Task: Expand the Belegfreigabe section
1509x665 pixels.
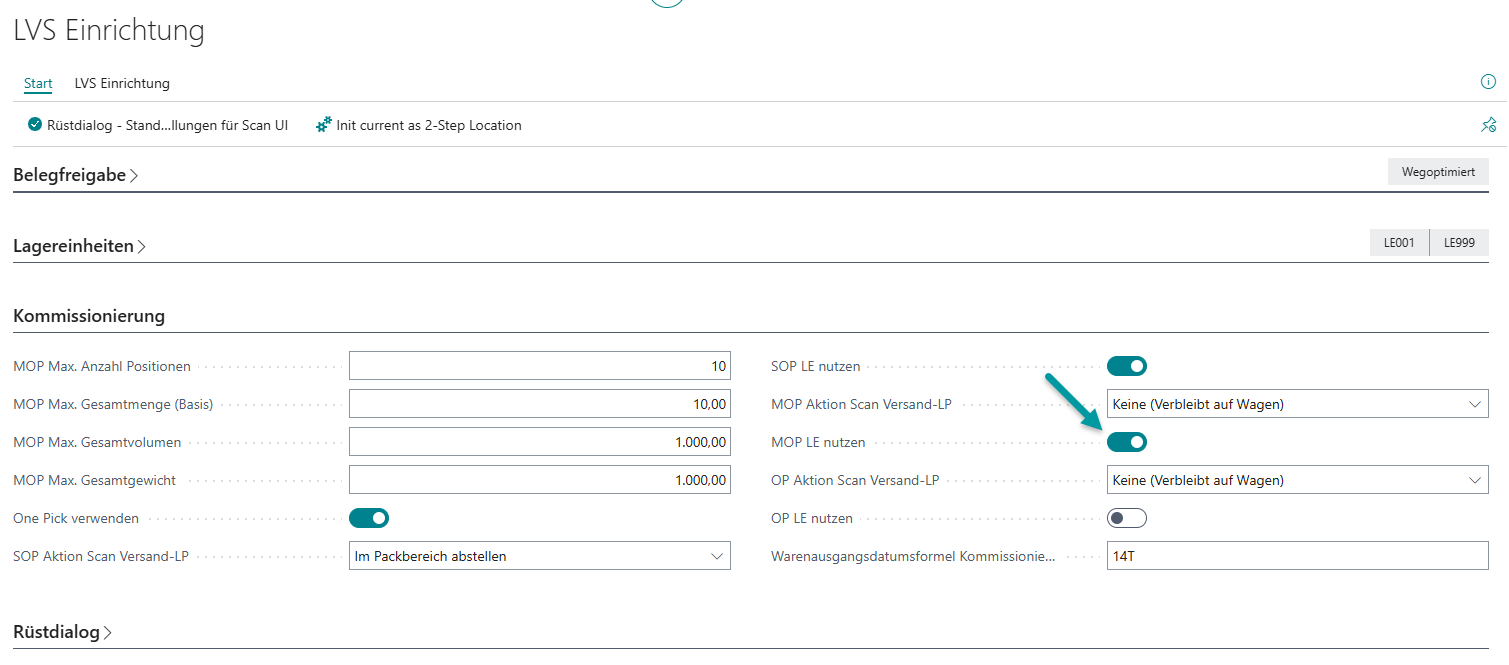Action: (x=76, y=175)
